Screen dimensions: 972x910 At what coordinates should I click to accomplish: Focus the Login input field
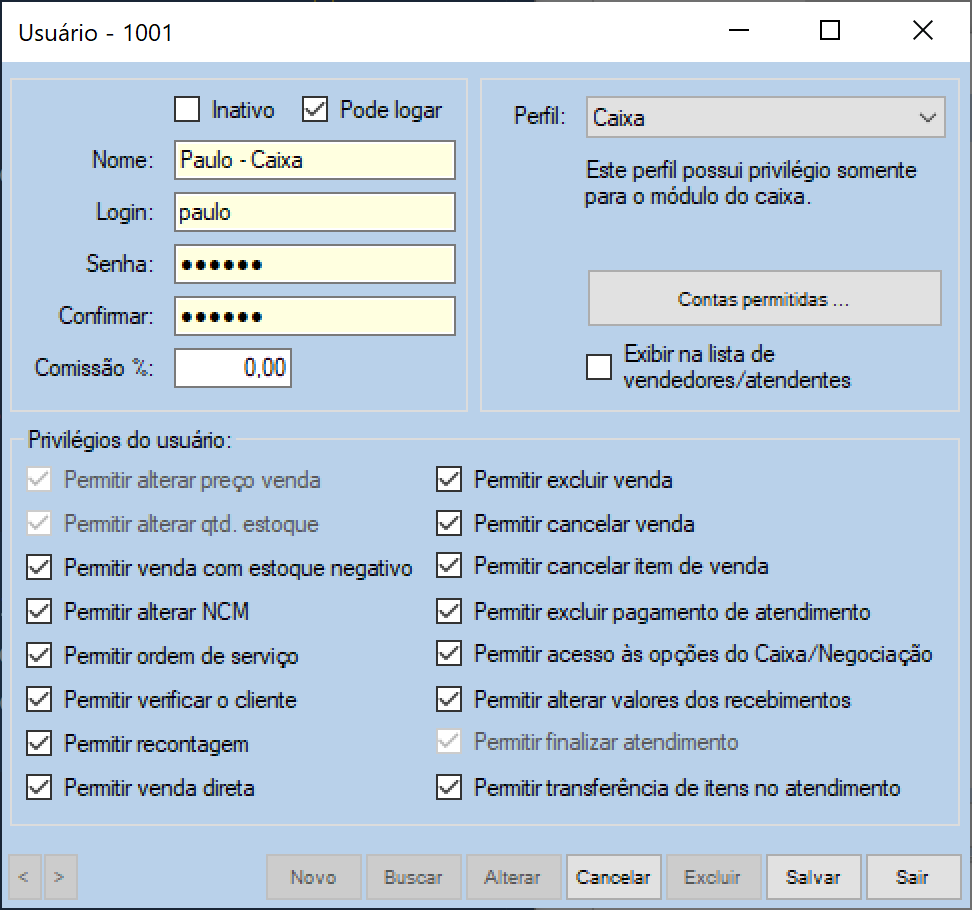314,212
